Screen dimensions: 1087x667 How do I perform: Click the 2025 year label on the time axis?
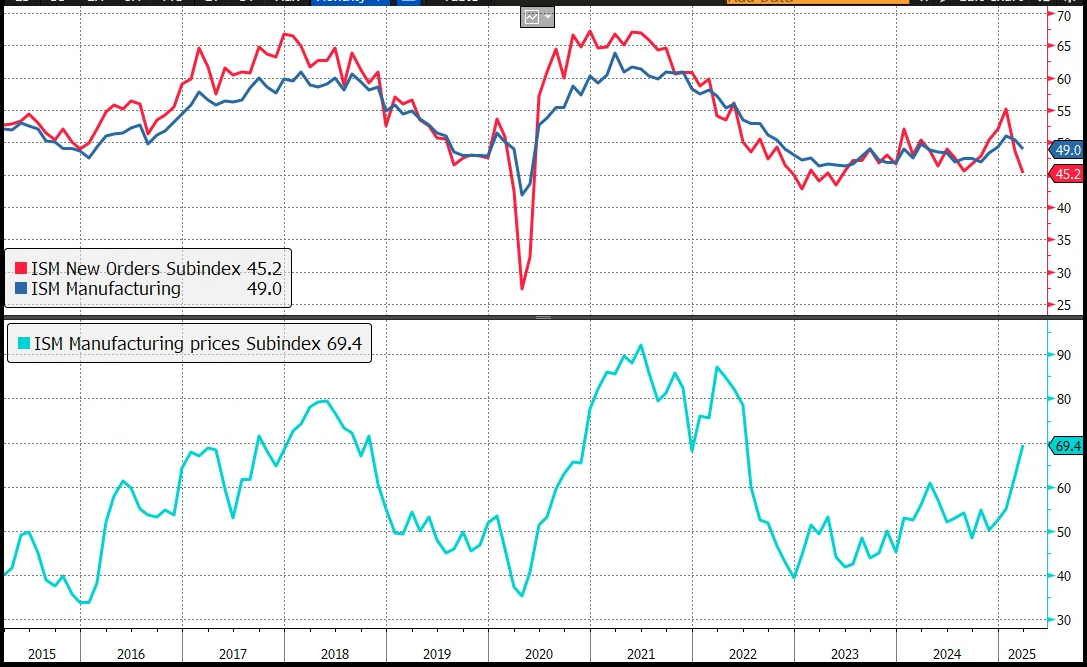[x=1022, y=654]
